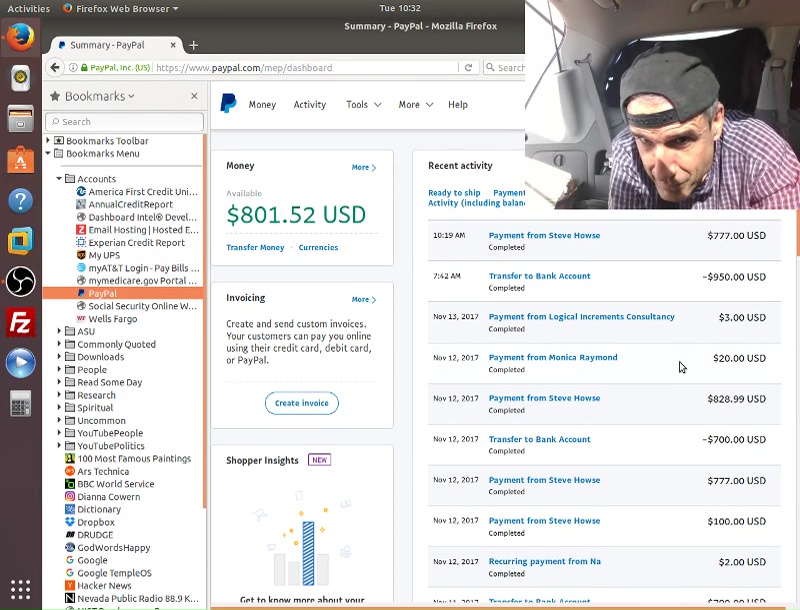Collapse the Bookmarks Menu folder
This screenshot has width=800, height=610.
pyautogui.click(x=48, y=153)
